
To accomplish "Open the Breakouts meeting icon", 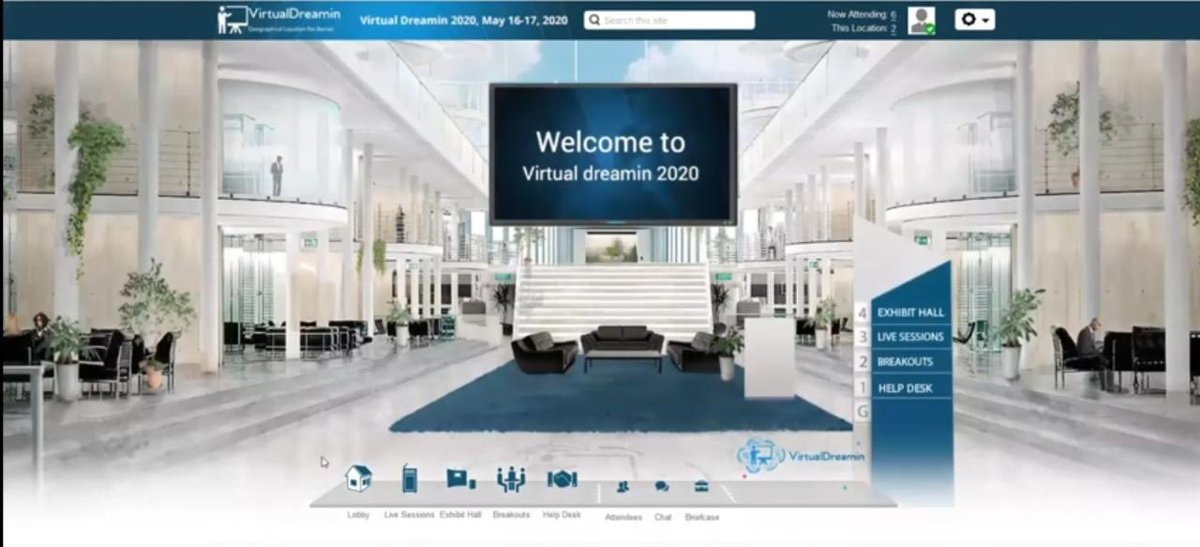I will point(511,479).
